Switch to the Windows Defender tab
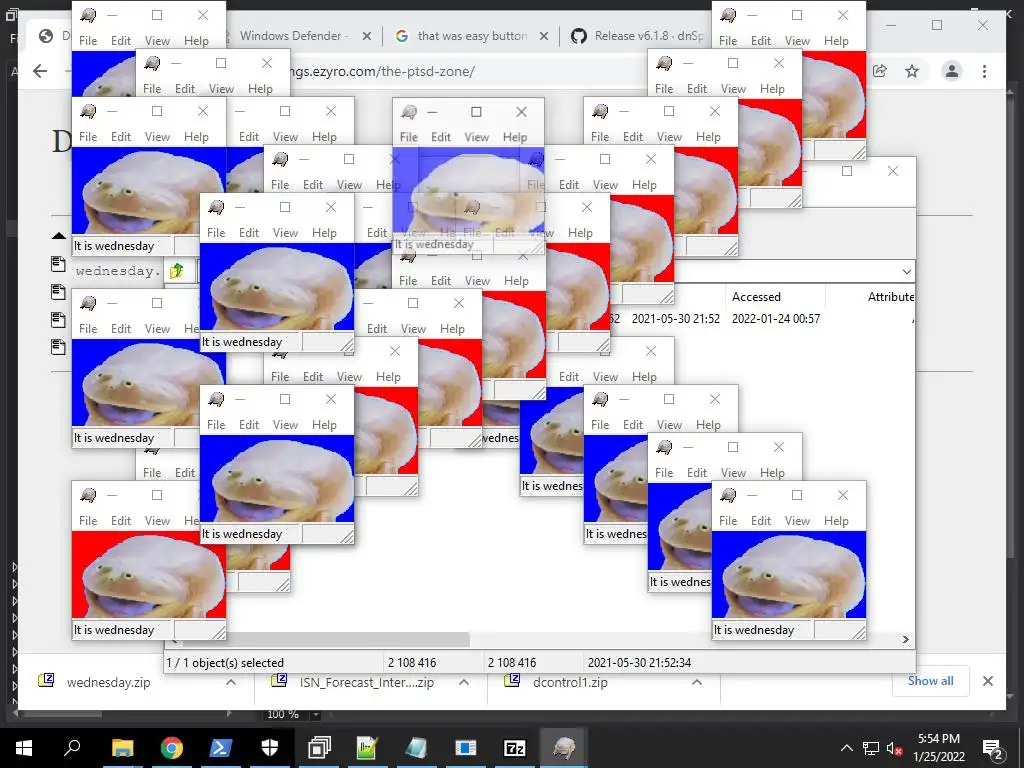Image resolution: width=1024 pixels, height=768 pixels. (x=294, y=36)
